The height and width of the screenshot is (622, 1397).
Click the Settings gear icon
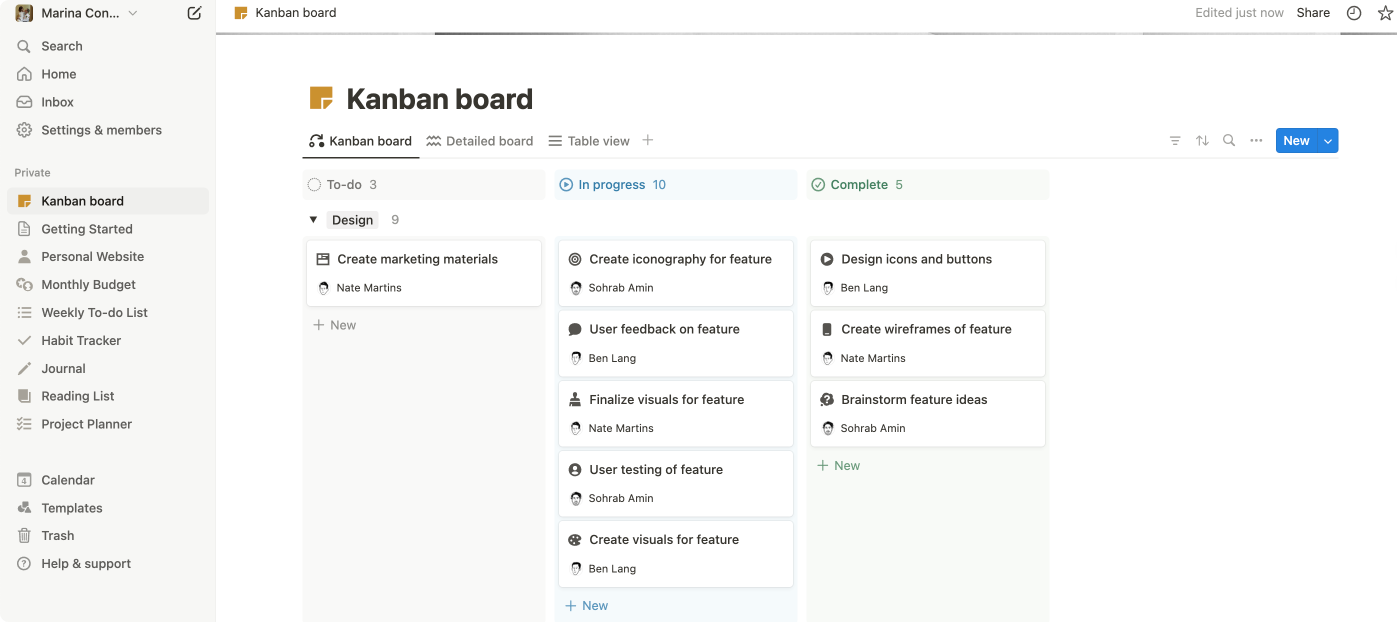[x=24, y=130]
